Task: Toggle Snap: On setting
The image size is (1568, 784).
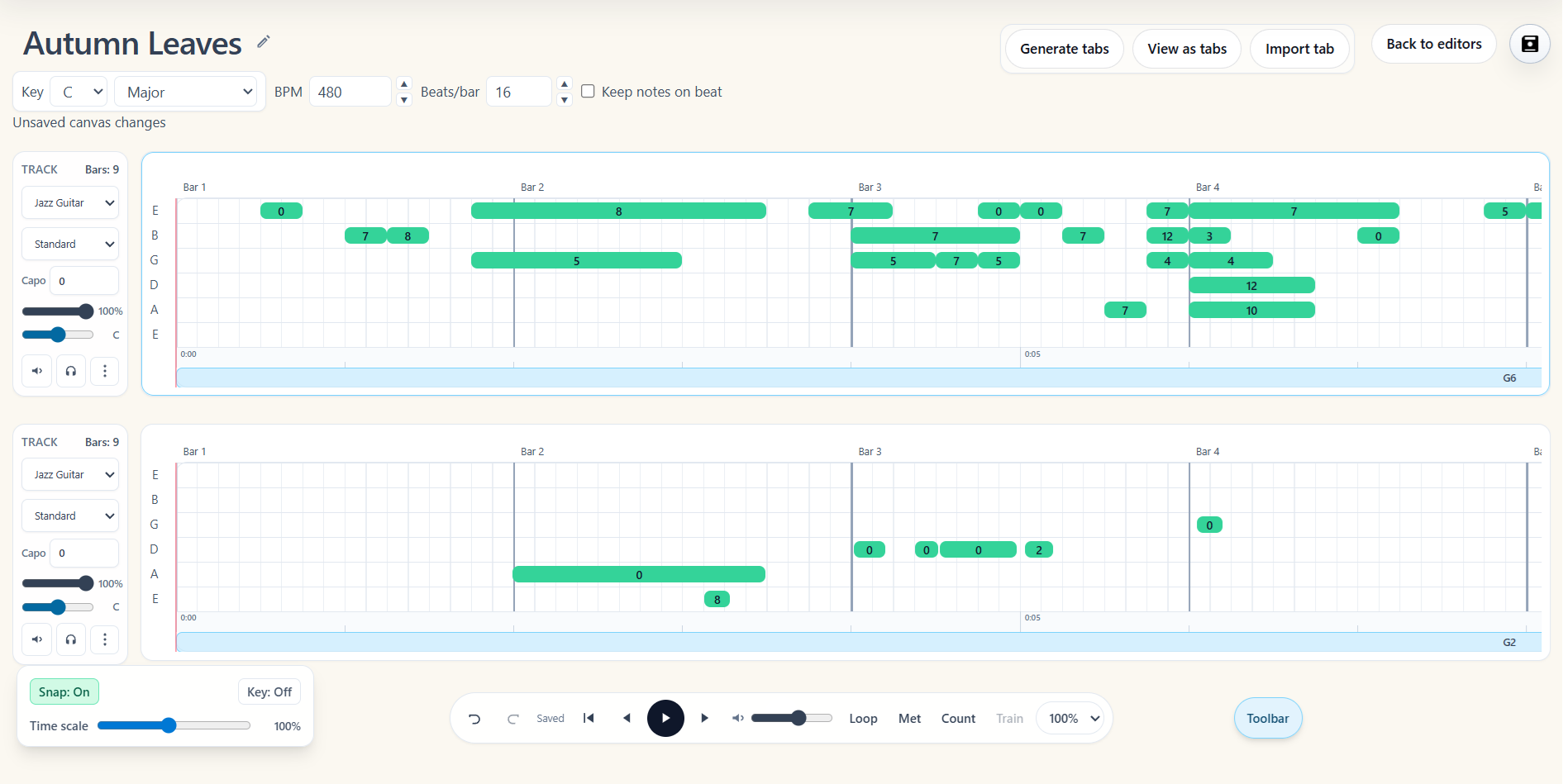Action: [64, 692]
